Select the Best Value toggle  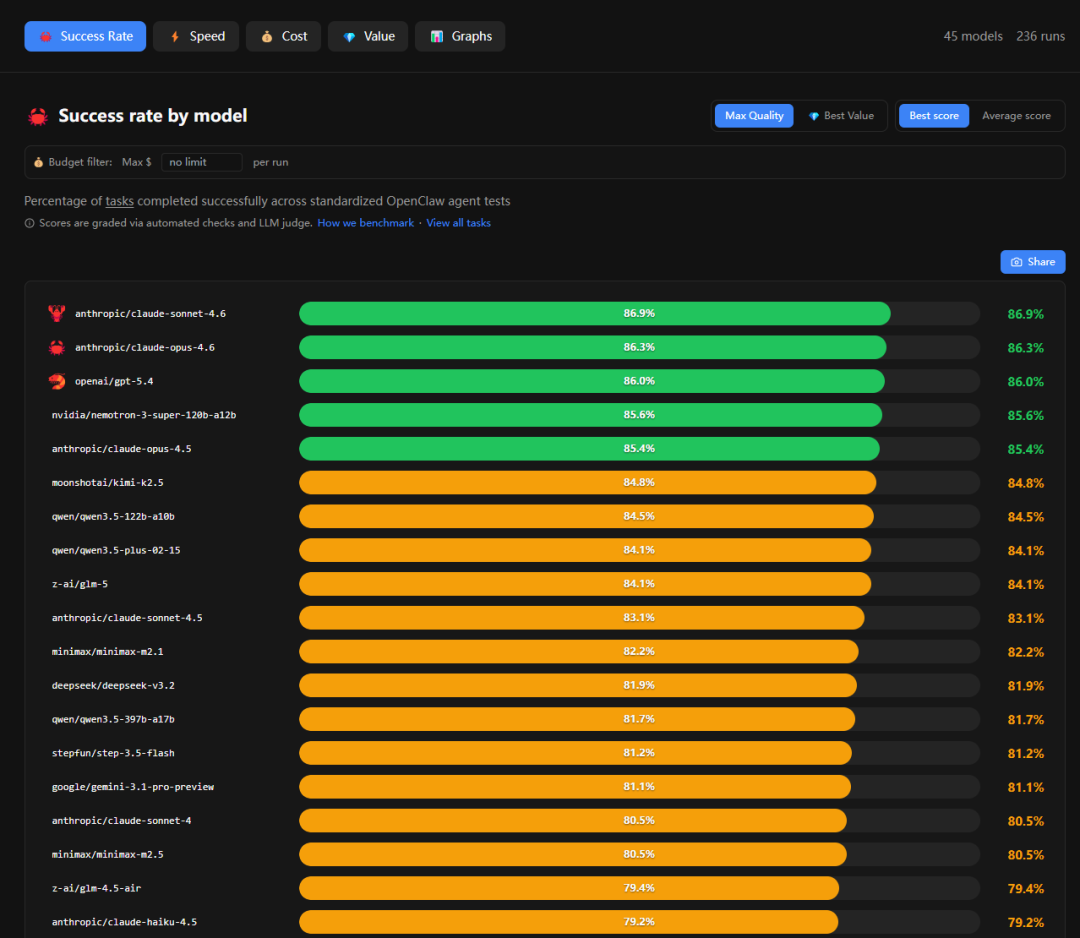(841, 116)
